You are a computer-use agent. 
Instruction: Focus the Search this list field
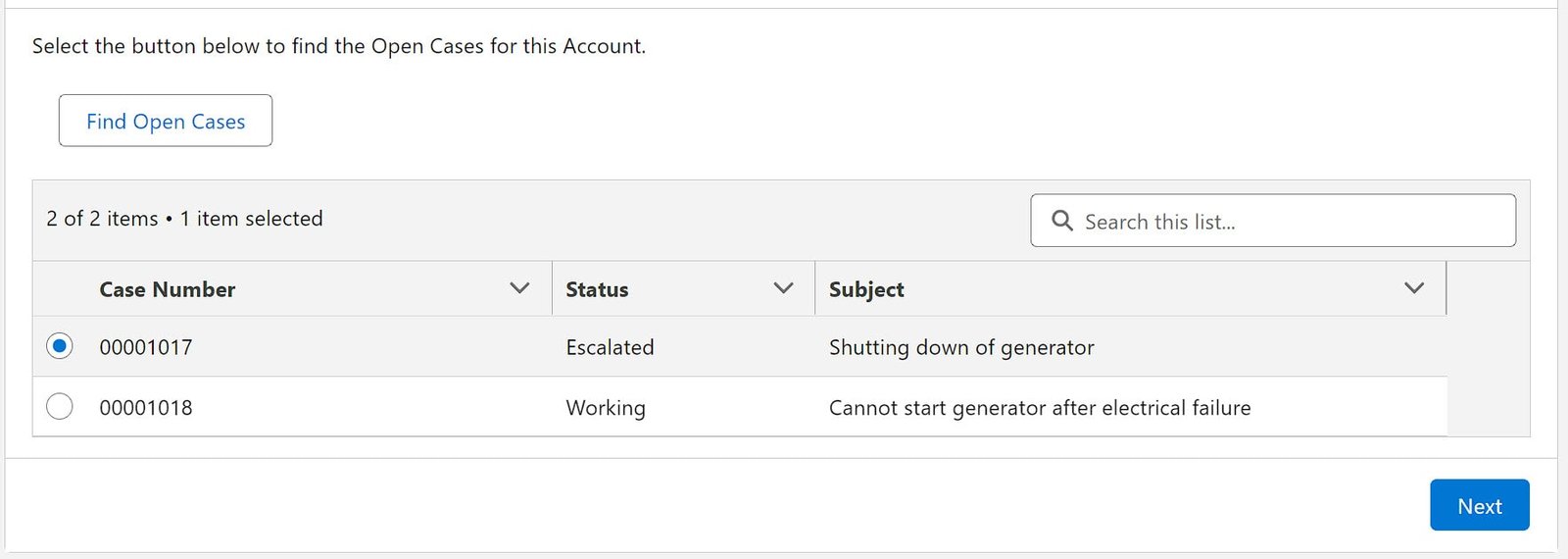click(1273, 221)
